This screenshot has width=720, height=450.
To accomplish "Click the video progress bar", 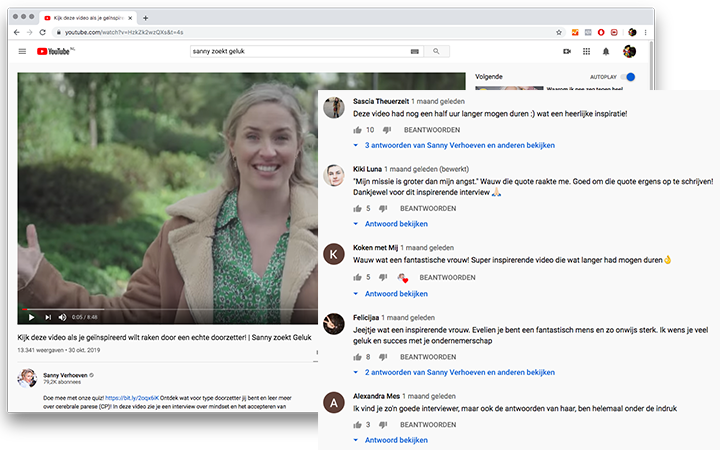I will coord(168,309).
